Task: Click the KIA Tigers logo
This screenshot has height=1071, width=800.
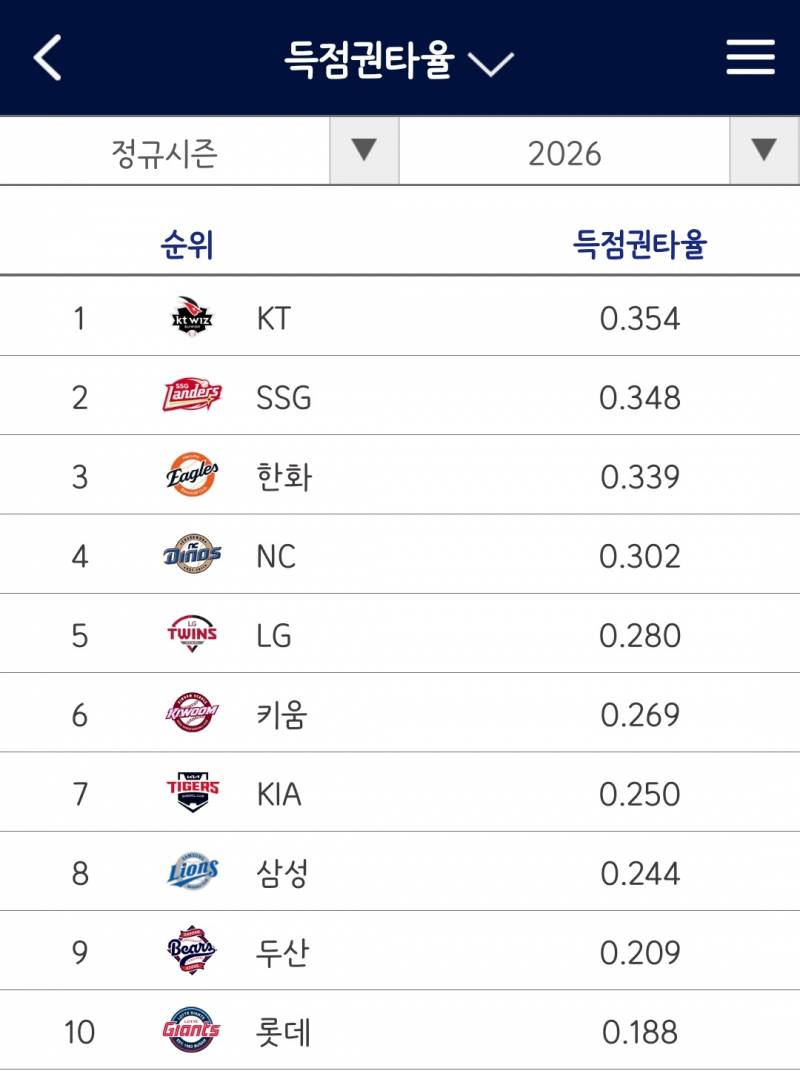Action: (x=190, y=794)
